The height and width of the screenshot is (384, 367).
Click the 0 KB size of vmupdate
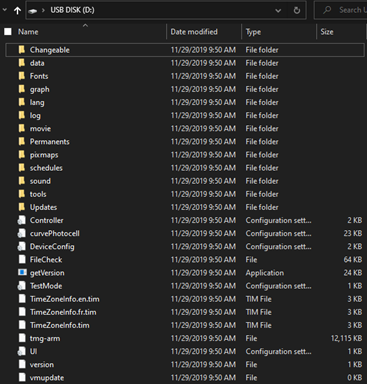(355, 378)
